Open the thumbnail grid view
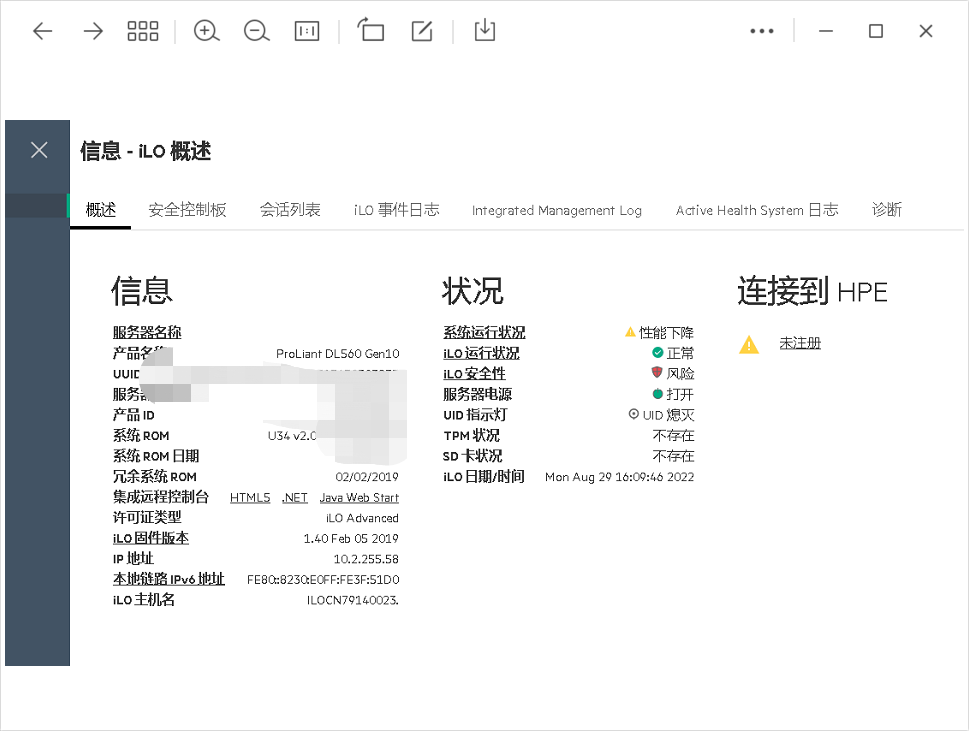The height and width of the screenshot is (731, 969). click(x=143, y=31)
